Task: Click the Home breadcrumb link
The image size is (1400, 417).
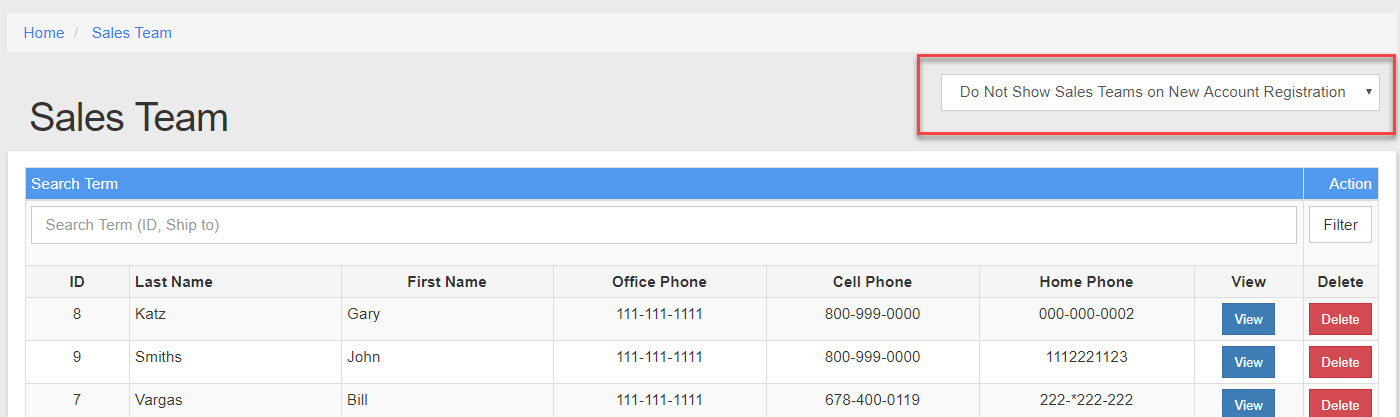Action: click(44, 33)
